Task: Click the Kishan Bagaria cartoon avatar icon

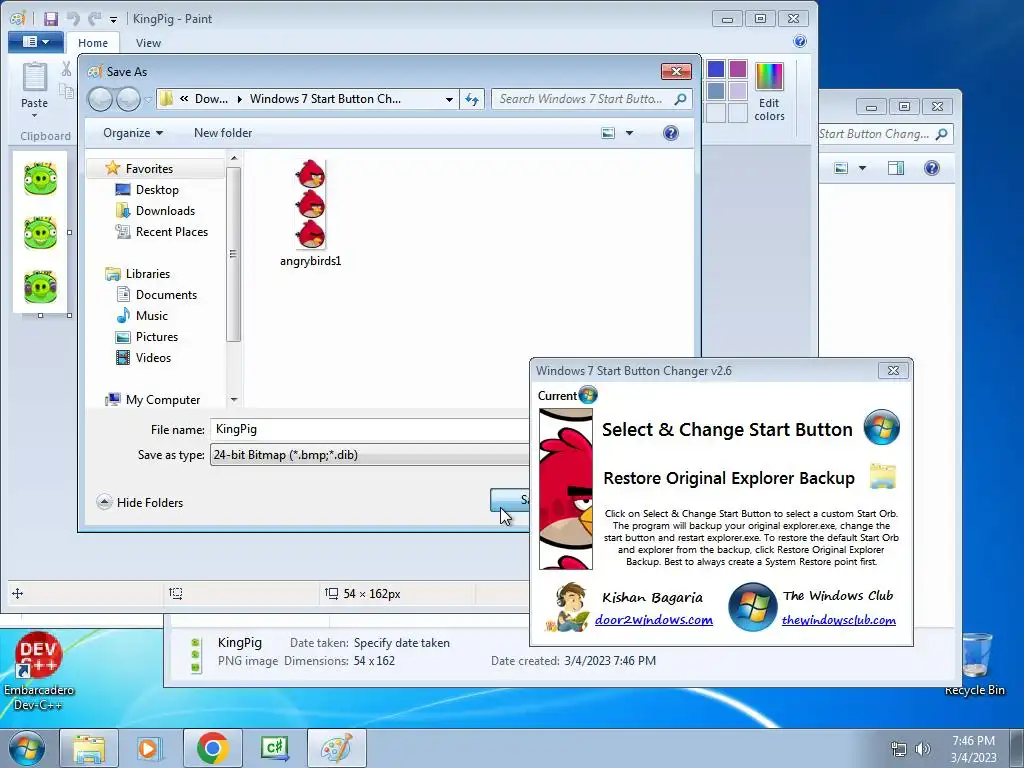Action: click(x=568, y=607)
